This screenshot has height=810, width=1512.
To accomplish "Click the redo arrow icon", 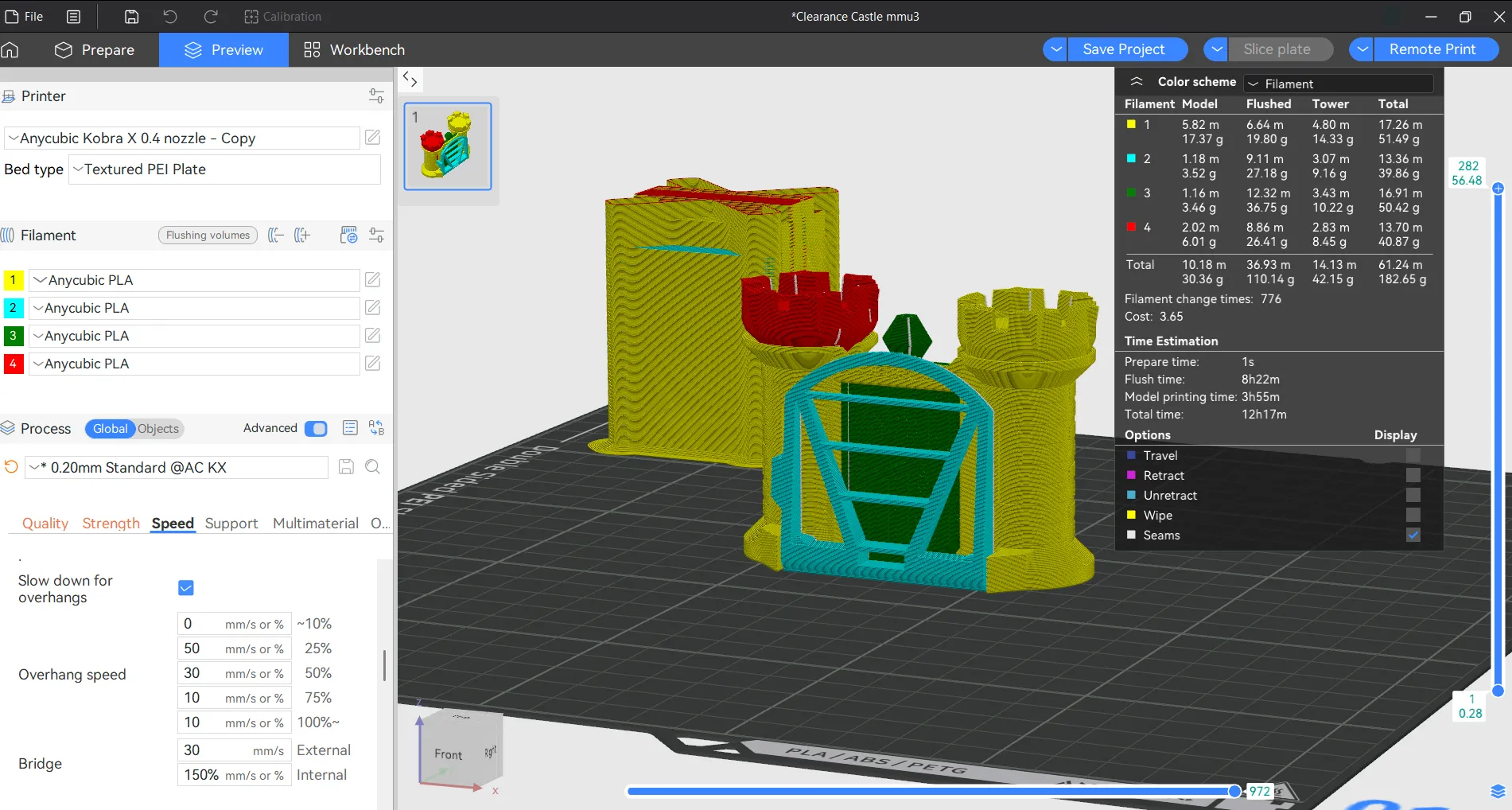I will tap(211, 16).
